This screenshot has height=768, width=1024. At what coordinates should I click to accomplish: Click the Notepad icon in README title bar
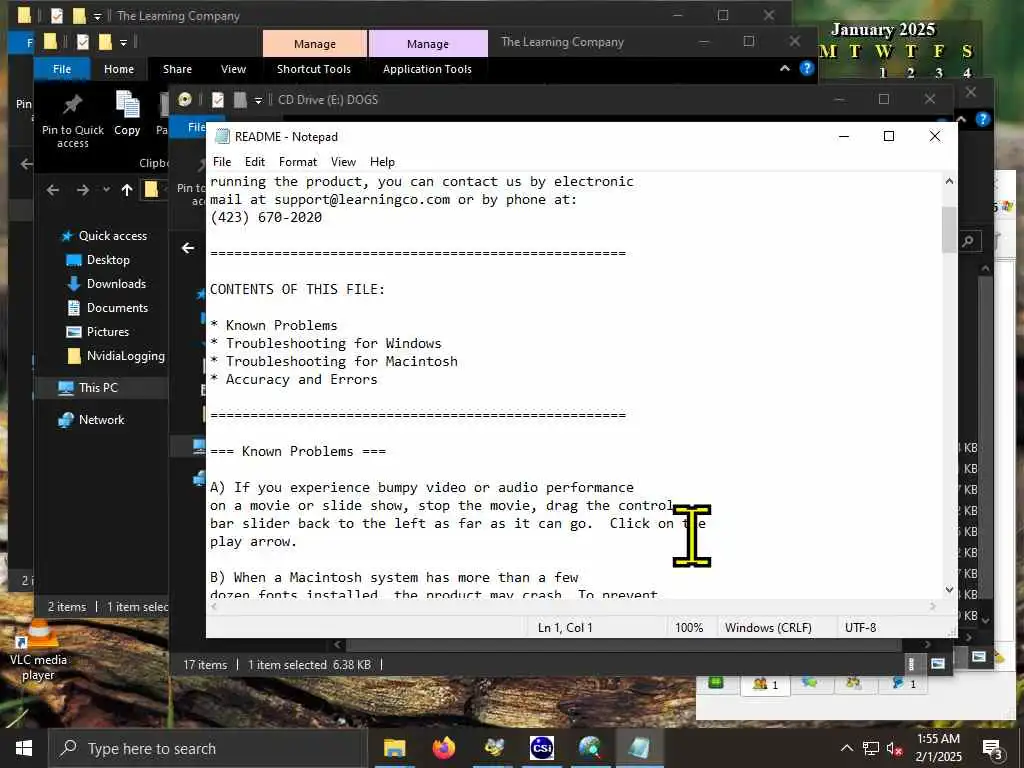click(222, 136)
